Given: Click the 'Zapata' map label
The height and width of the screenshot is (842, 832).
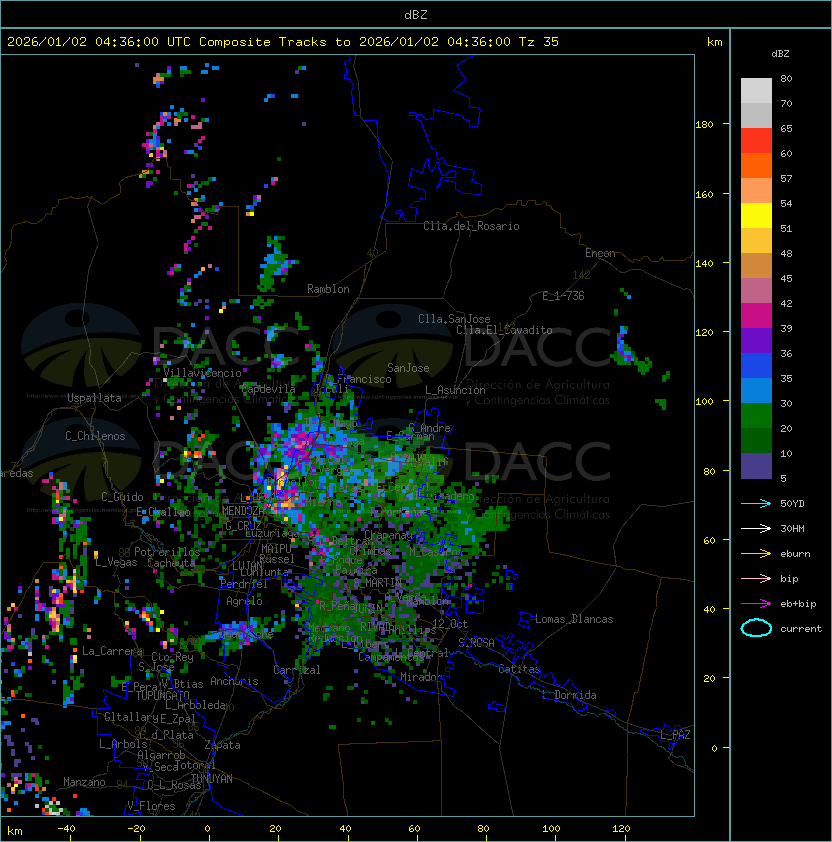Looking at the screenshot, I should click(222, 745).
